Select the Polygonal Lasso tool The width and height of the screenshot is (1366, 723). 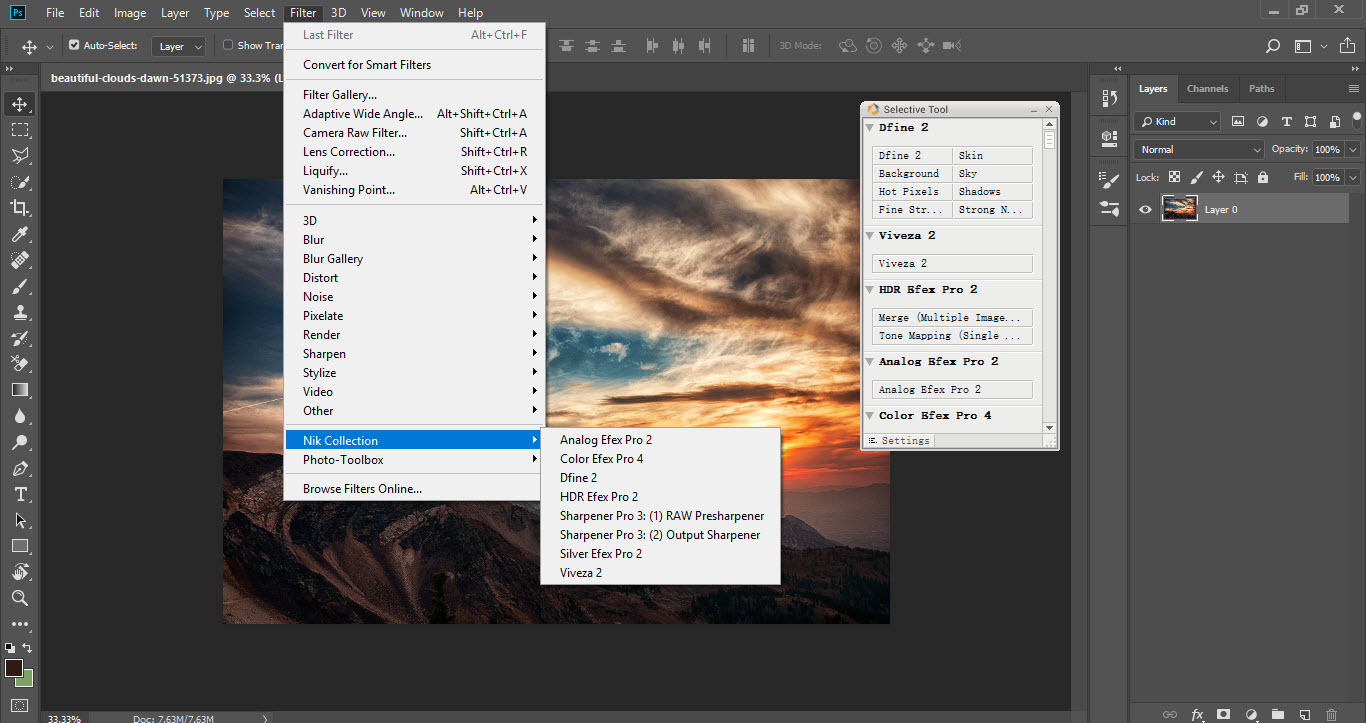20,156
